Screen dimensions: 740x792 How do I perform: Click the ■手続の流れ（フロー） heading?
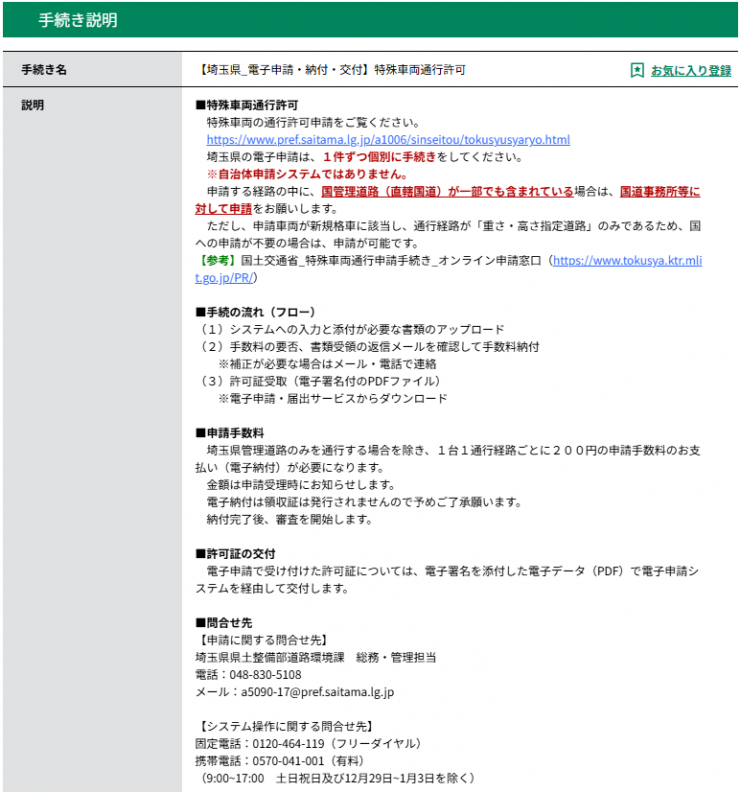tap(256, 312)
